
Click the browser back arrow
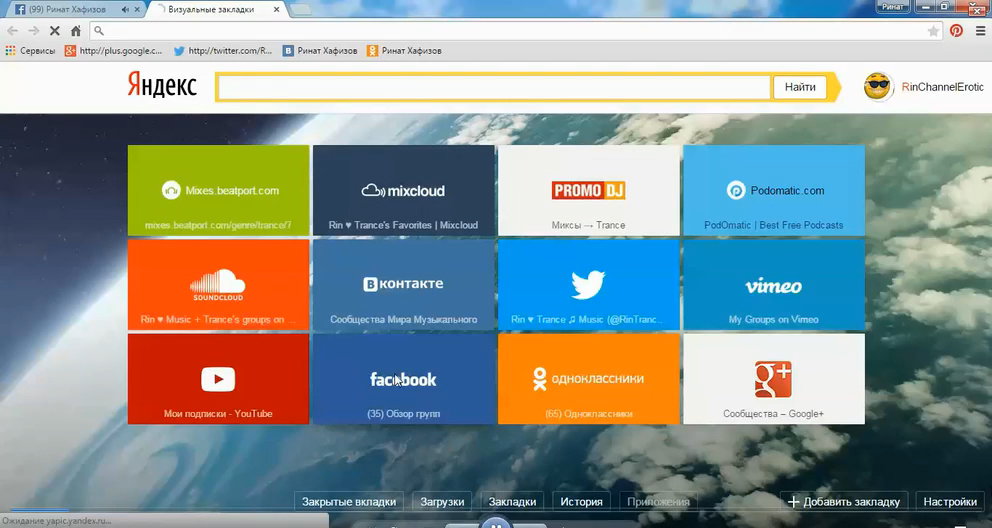[13, 30]
